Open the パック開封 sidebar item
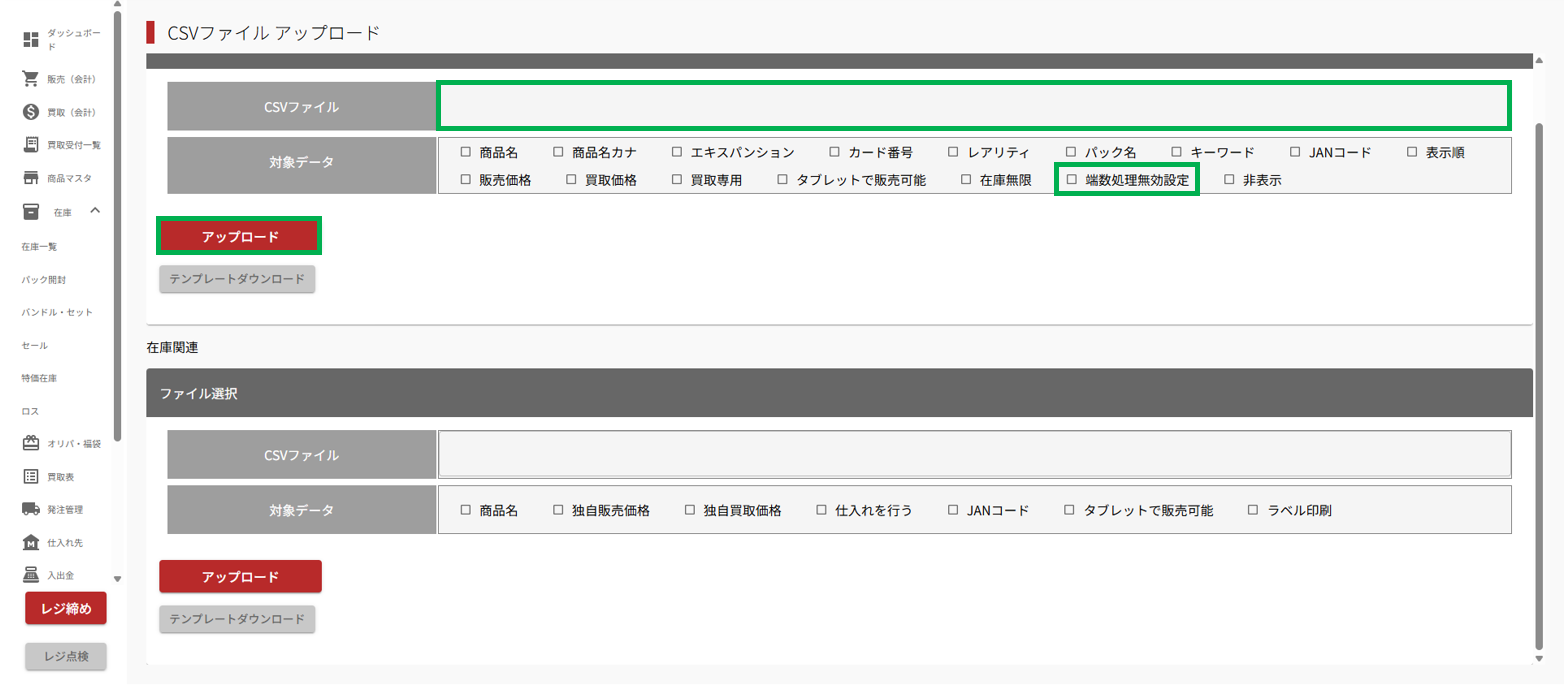 tap(43, 279)
